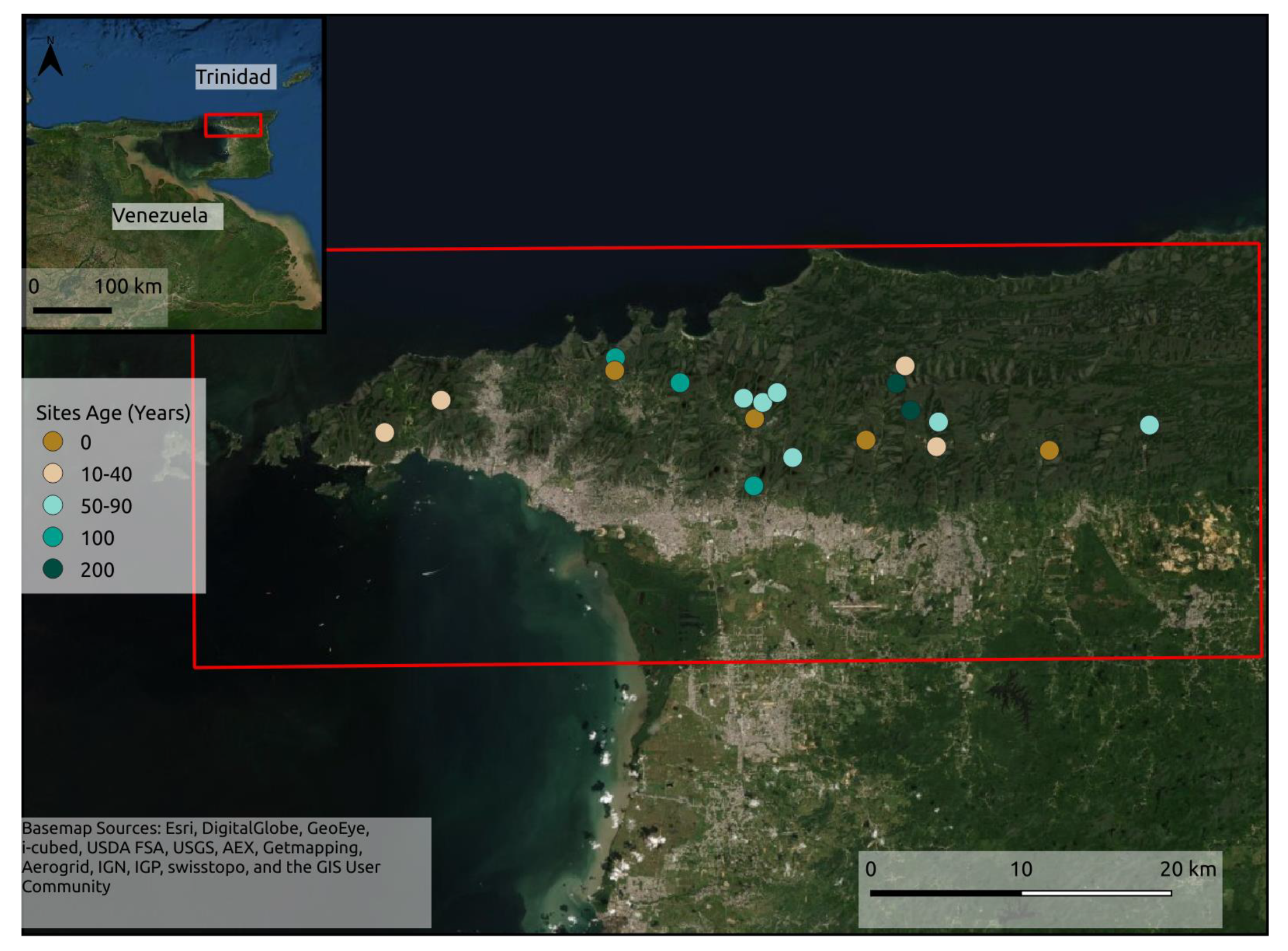Click the Venezuela label in the inset
Viewport: 1288px width, 951px height.
[160, 216]
